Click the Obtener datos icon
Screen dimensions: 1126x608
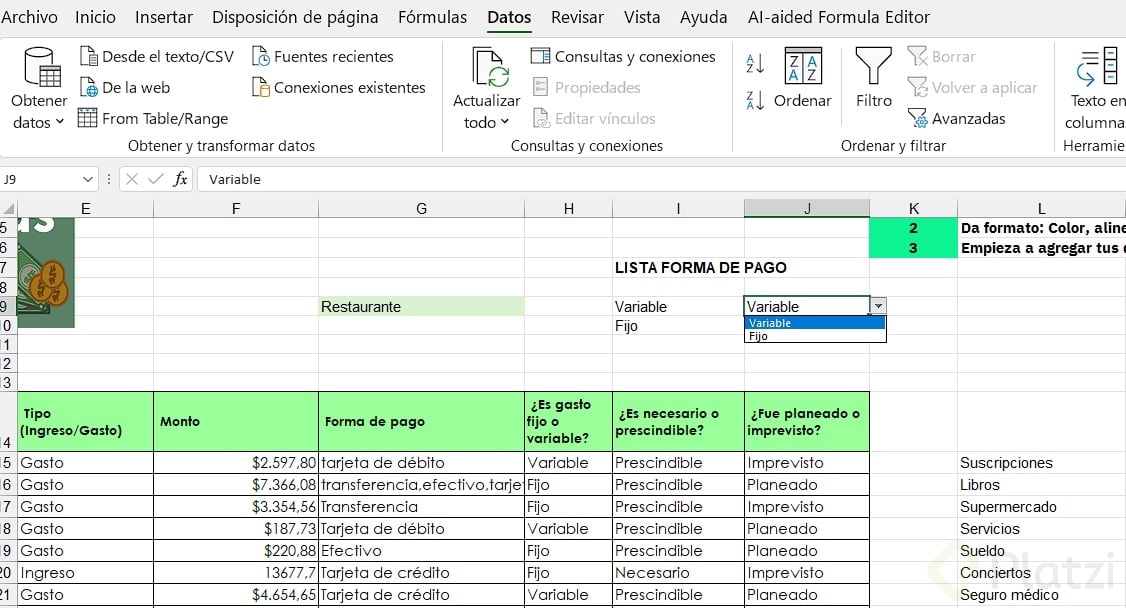[41, 68]
